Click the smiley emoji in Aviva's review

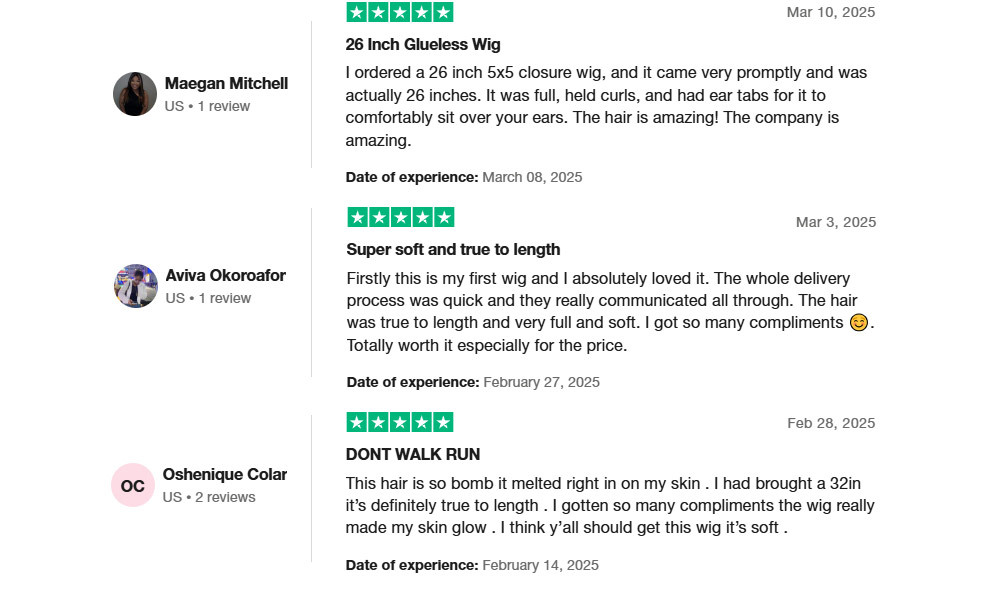pyautogui.click(x=858, y=323)
